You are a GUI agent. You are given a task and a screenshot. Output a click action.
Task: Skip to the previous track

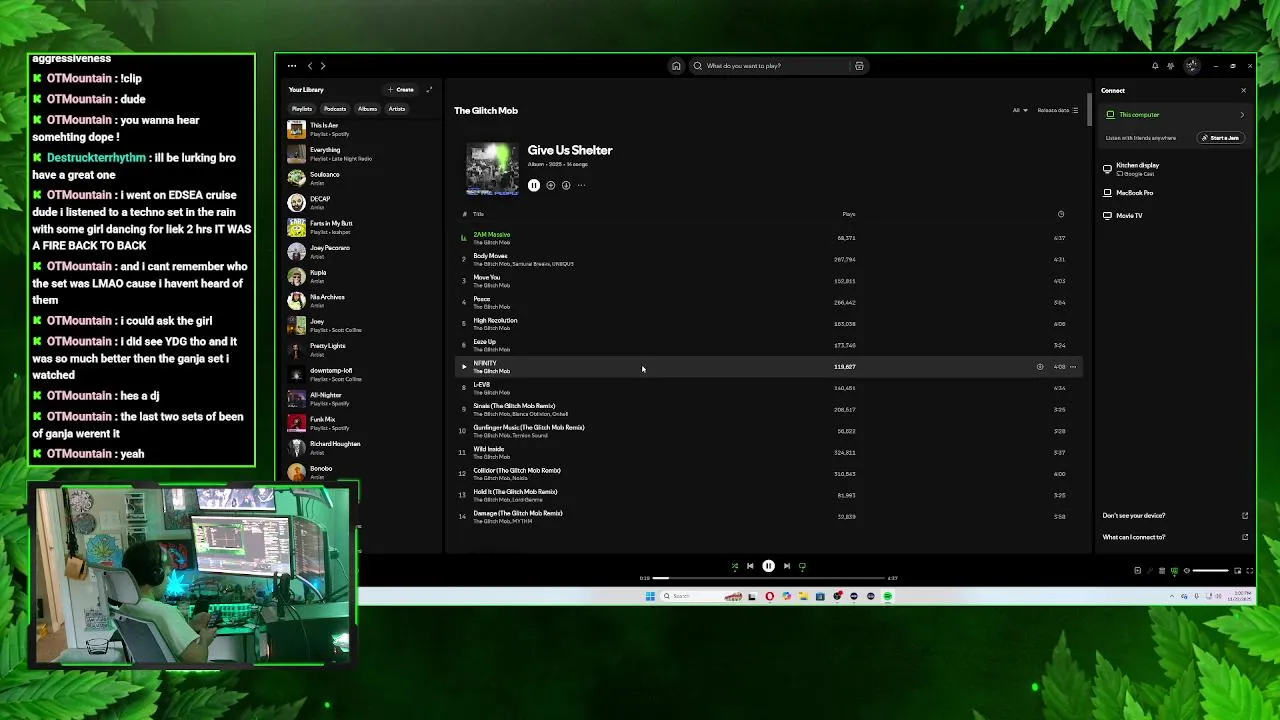click(x=750, y=566)
